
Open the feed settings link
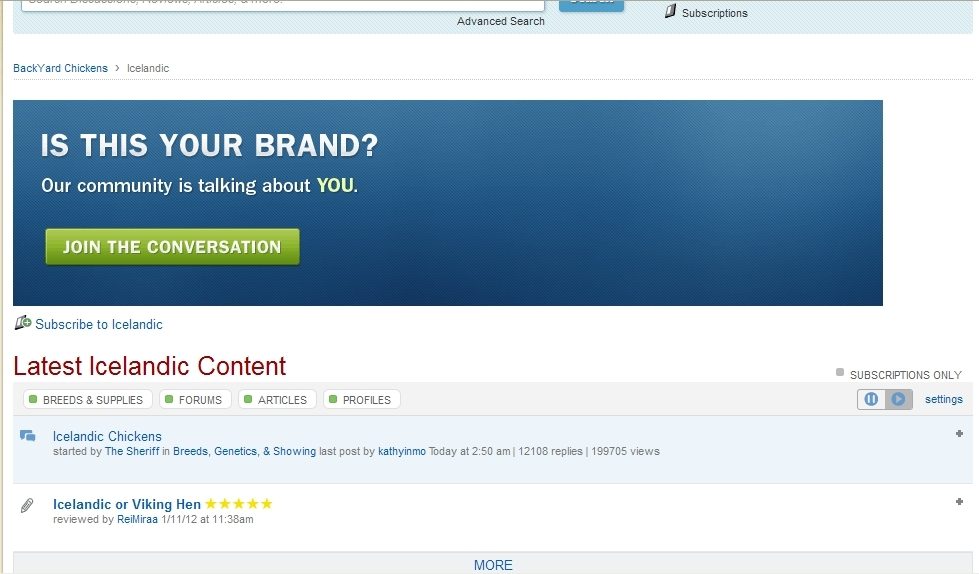tap(943, 399)
